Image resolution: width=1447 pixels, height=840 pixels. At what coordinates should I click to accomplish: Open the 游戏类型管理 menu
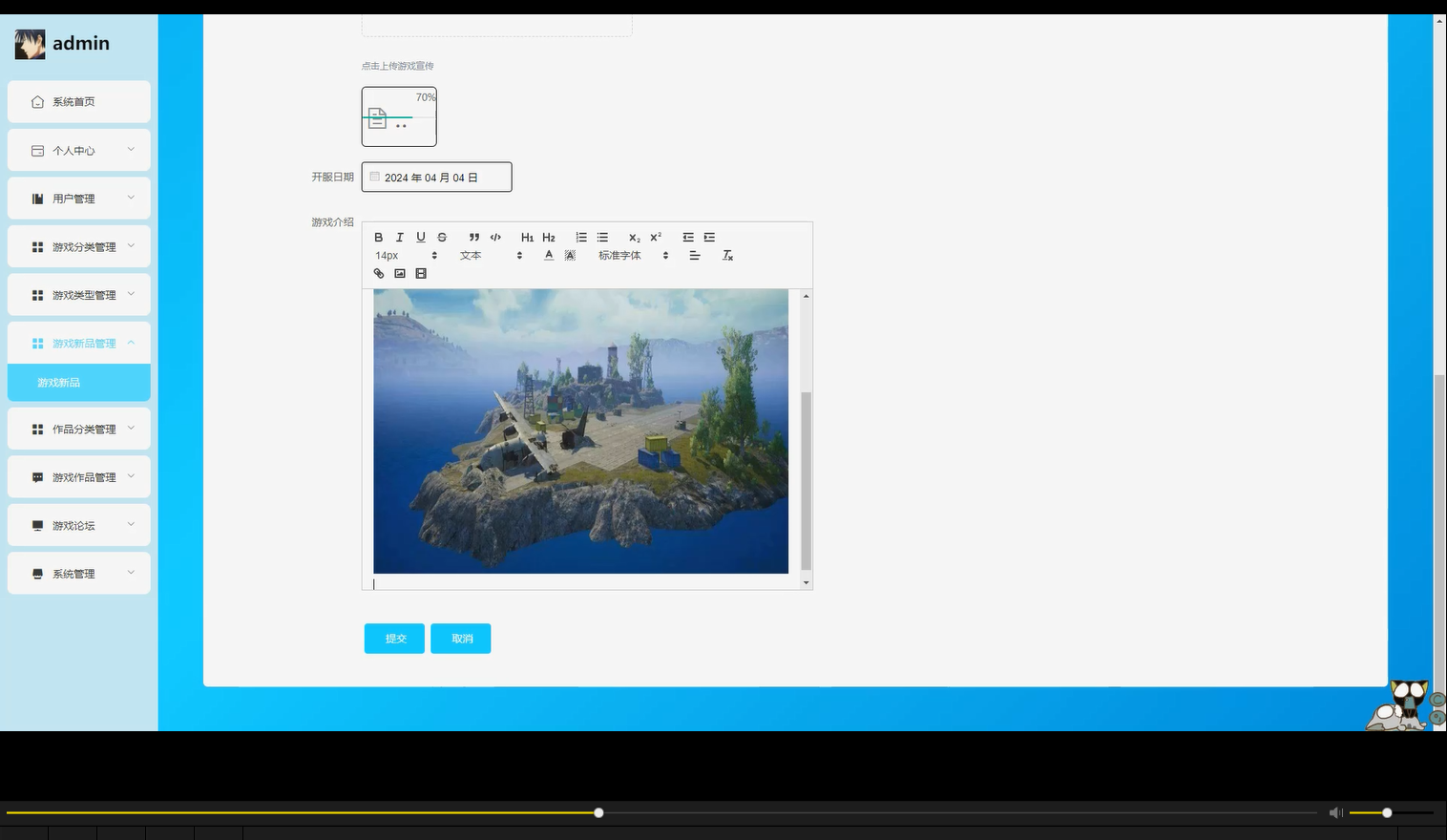point(79,295)
